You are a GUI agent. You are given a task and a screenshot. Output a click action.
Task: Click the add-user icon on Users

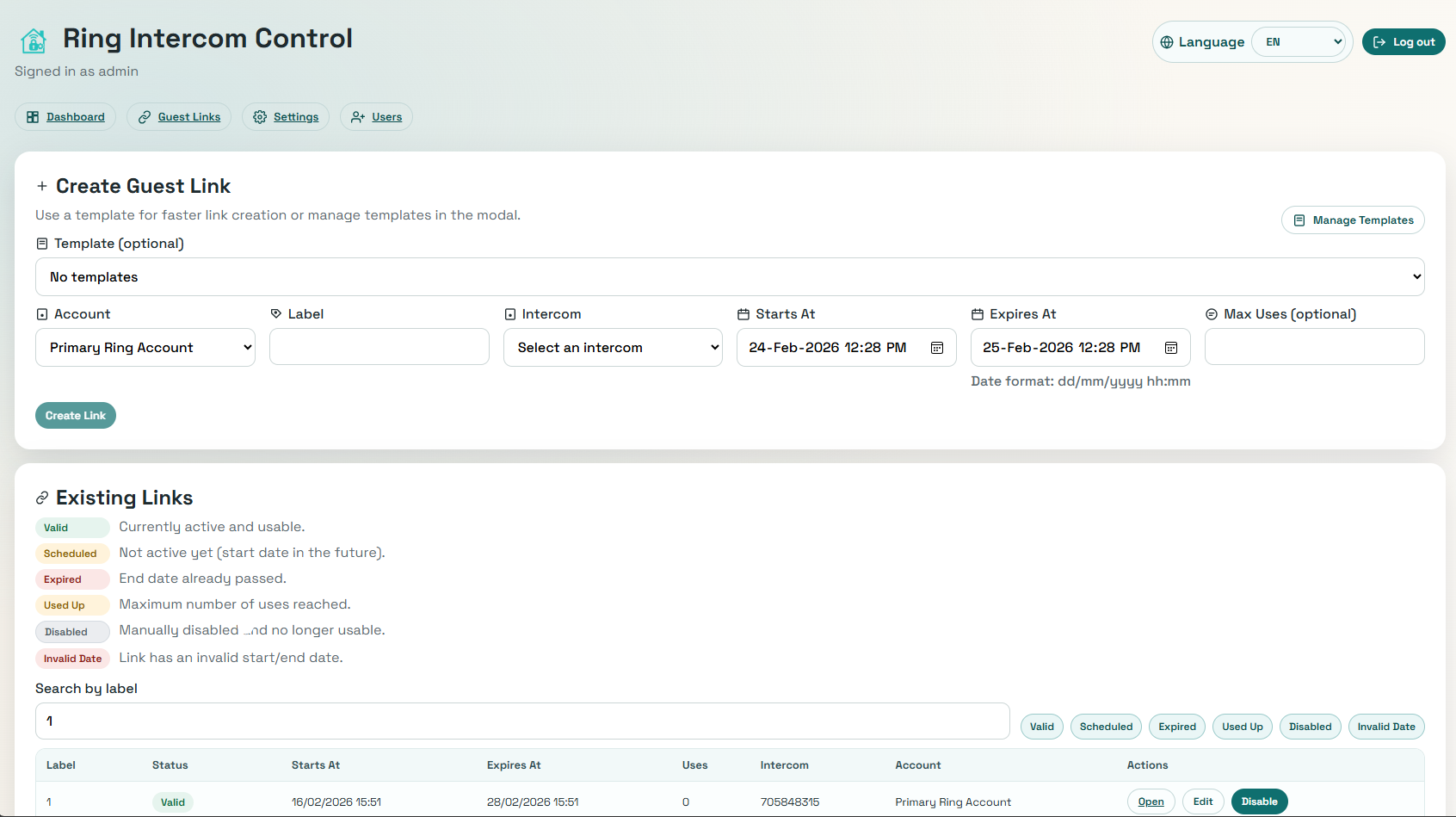358,117
